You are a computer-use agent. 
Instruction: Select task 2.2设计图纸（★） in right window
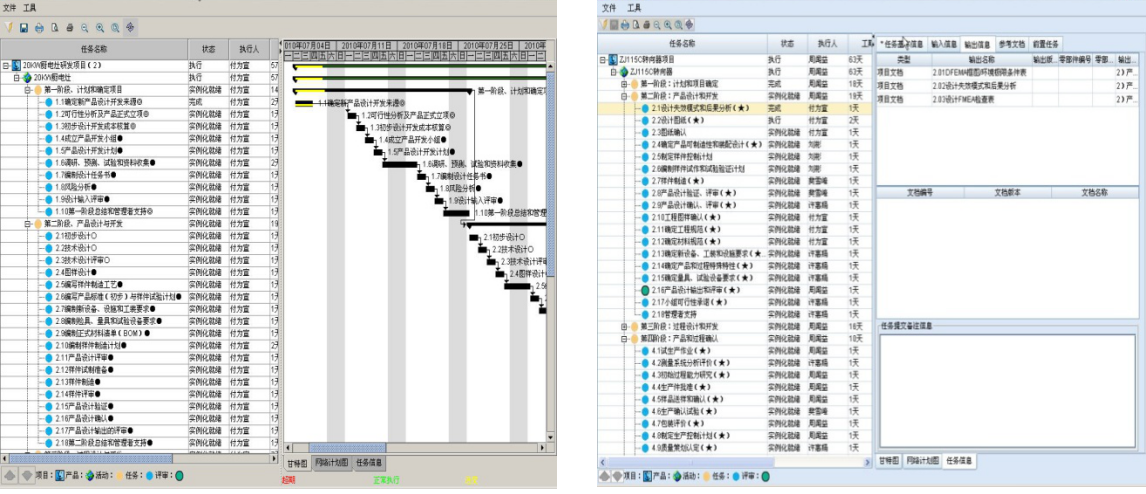678,120
